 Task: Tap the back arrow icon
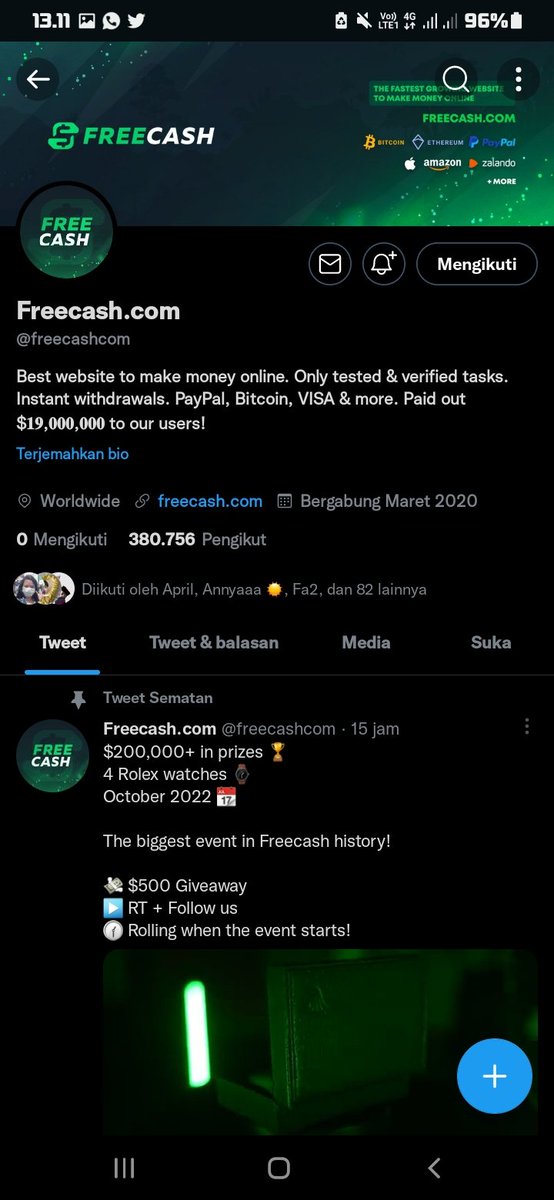point(38,80)
